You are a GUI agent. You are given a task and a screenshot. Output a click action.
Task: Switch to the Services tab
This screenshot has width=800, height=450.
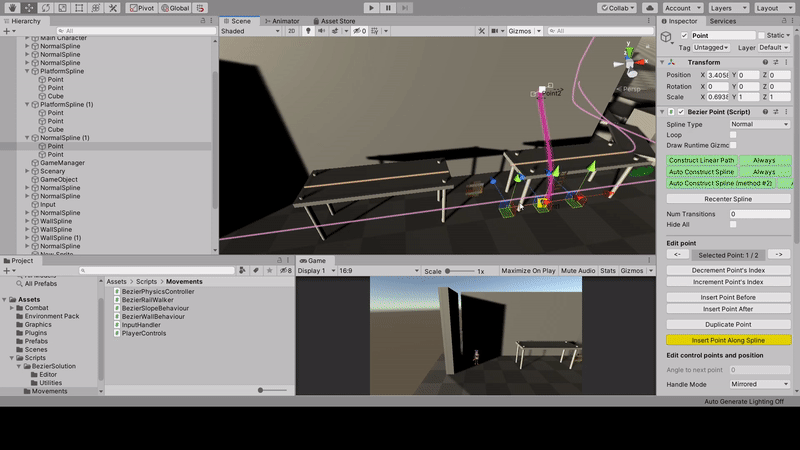click(x=722, y=21)
